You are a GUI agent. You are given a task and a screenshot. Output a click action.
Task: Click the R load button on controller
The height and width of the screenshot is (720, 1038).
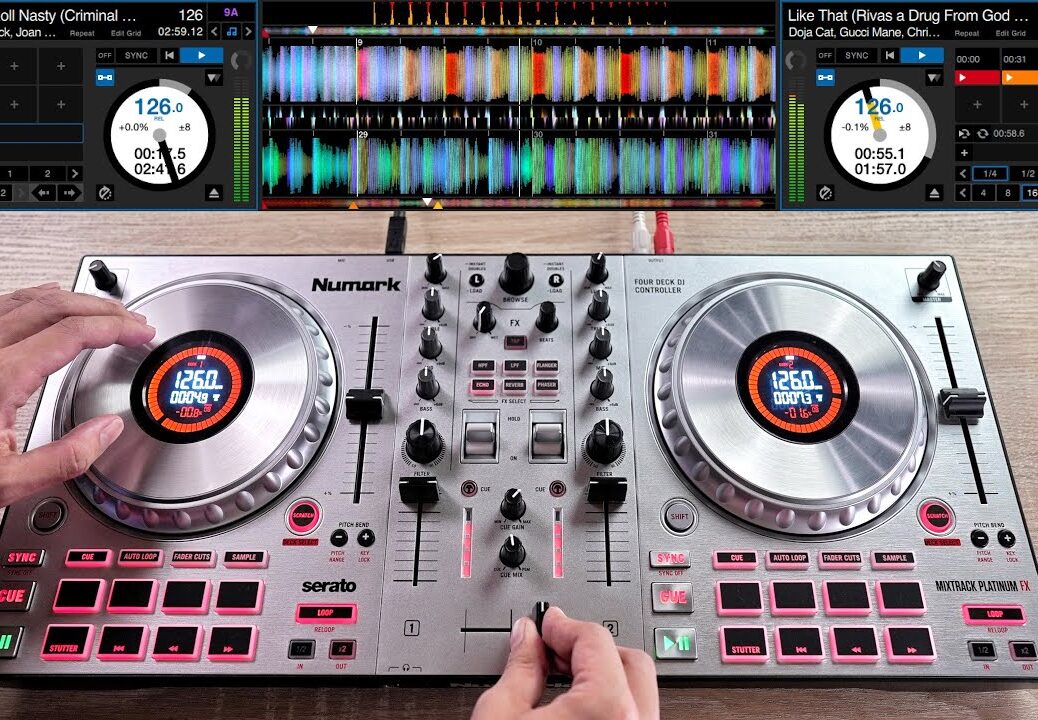pyautogui.click(x=555, y=281)
